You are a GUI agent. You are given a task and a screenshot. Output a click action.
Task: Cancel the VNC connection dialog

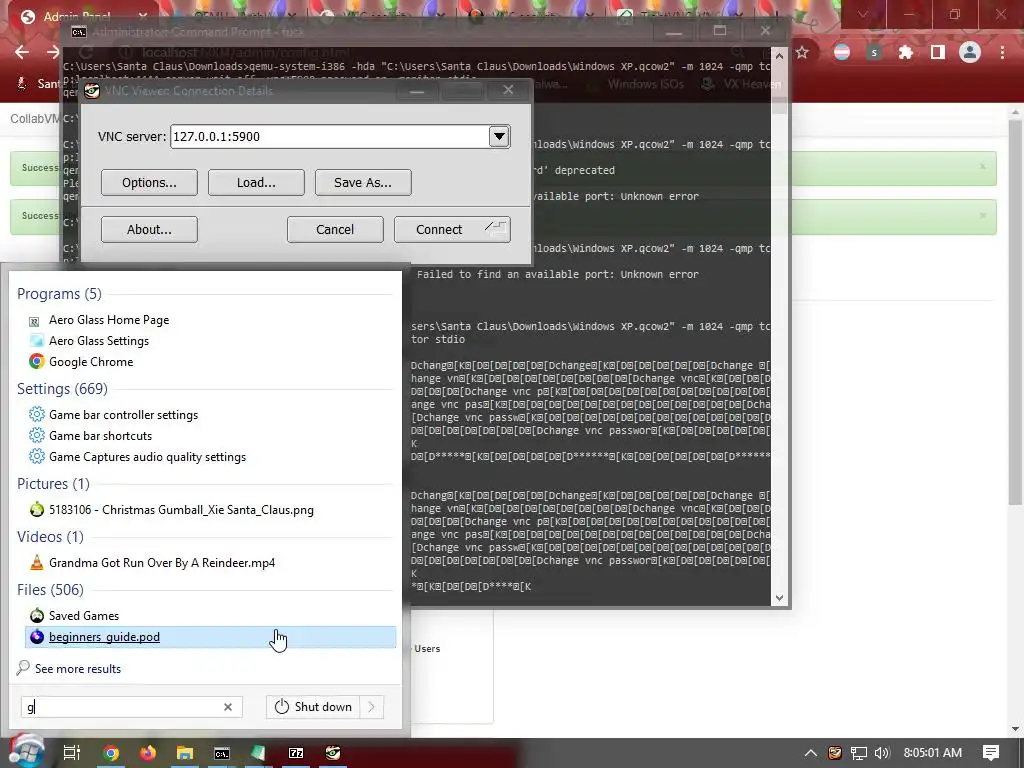335,229
